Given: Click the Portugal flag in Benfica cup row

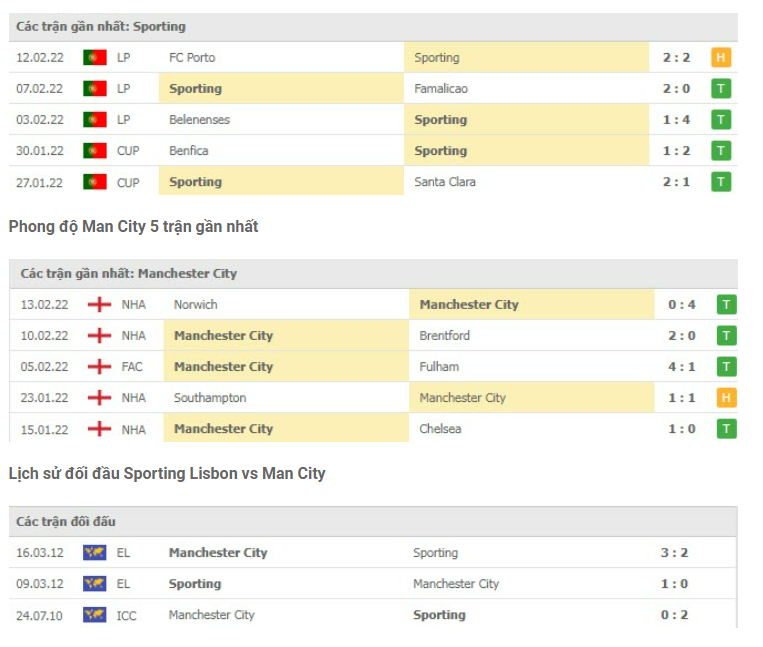Looking at the screenshot, I should [x=95, y=151].
